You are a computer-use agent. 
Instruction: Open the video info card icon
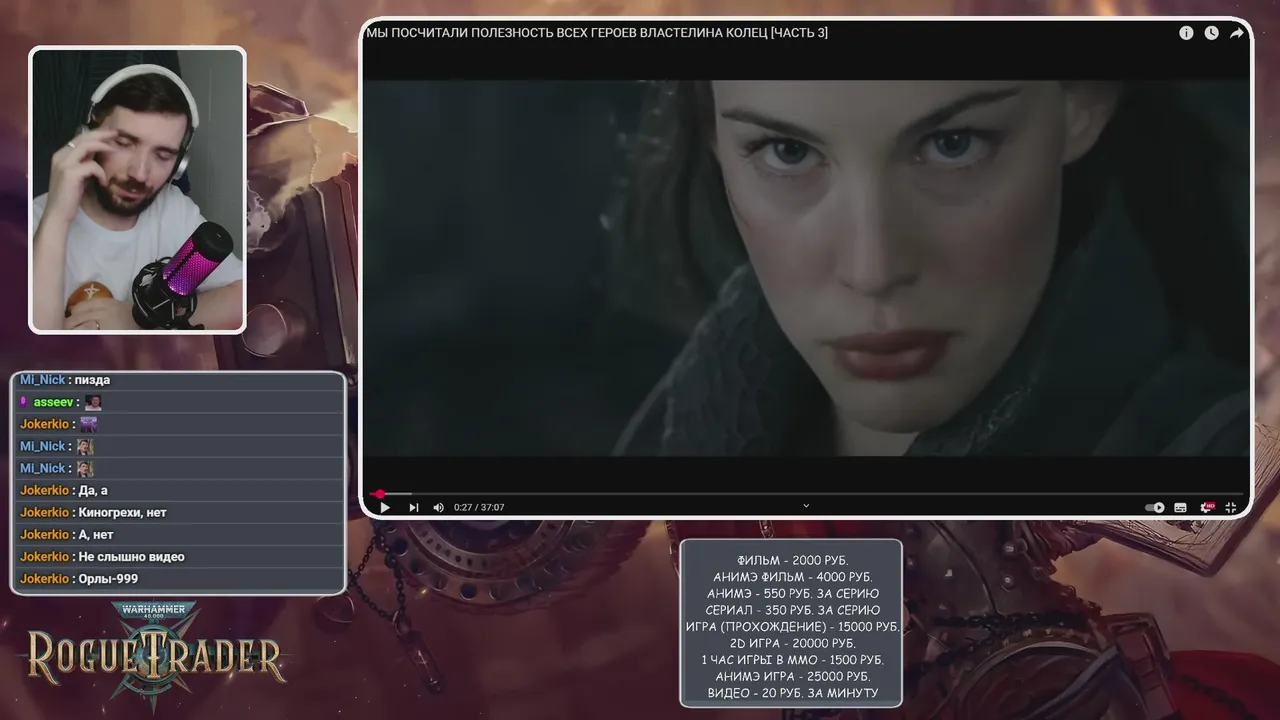coord(1186,33)
